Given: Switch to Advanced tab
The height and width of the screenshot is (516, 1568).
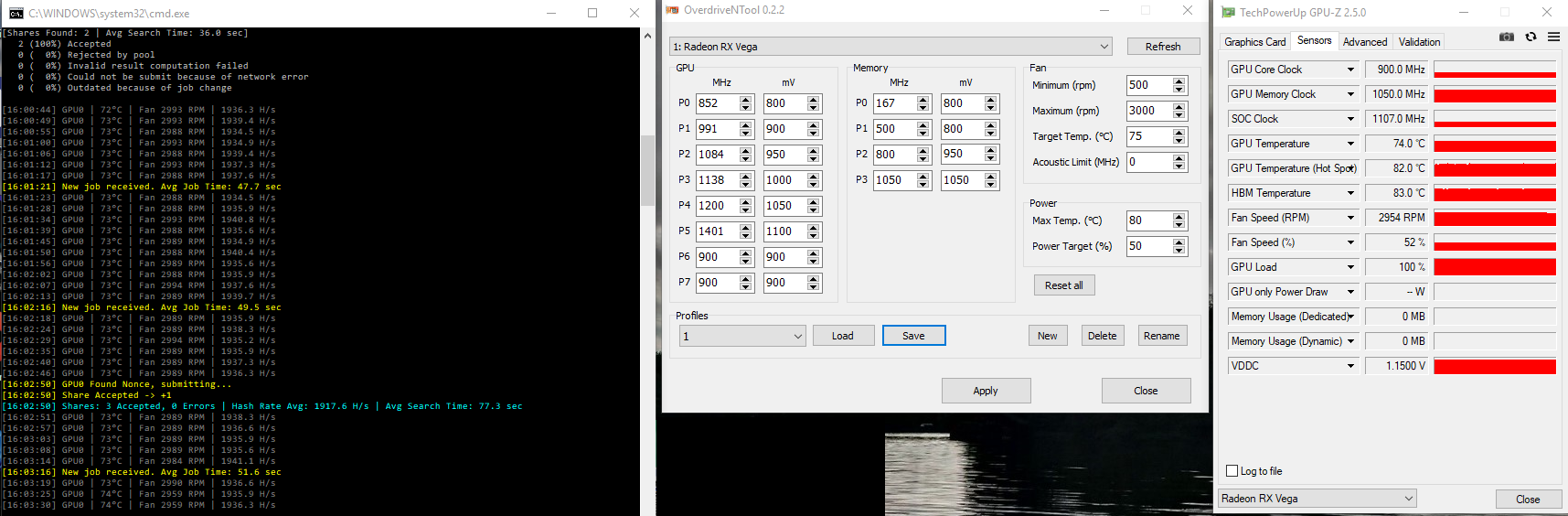Looking at the screenshot, I should pos(1364,42).
